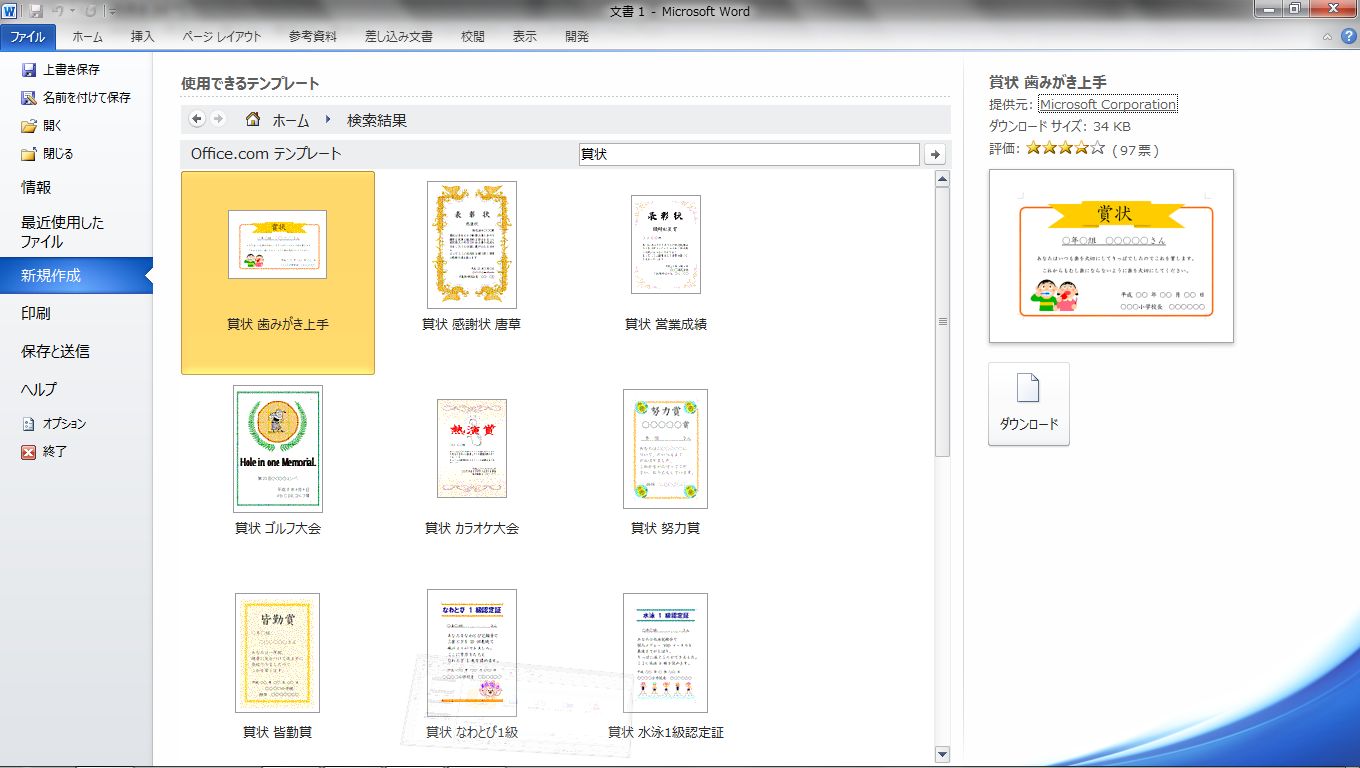Select the 賞状 なわとび1級 template
Screen dimensions: 1360x768
[x=472, y=664]
